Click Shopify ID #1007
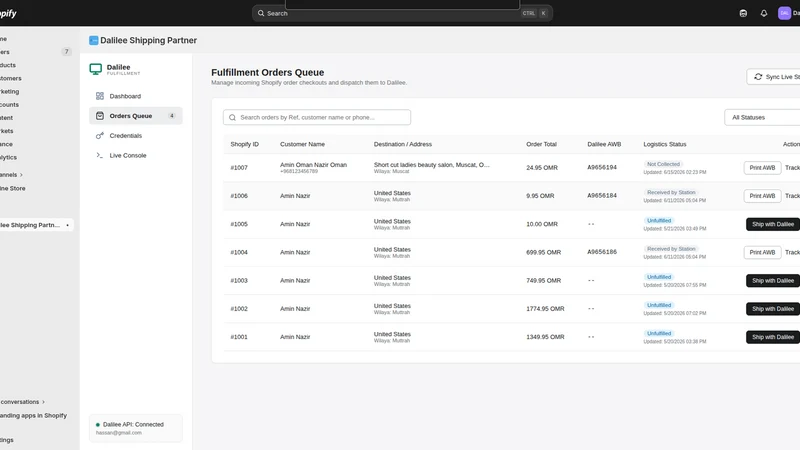The height and width of the screenshot is (450, 800). tap(239, 168)
